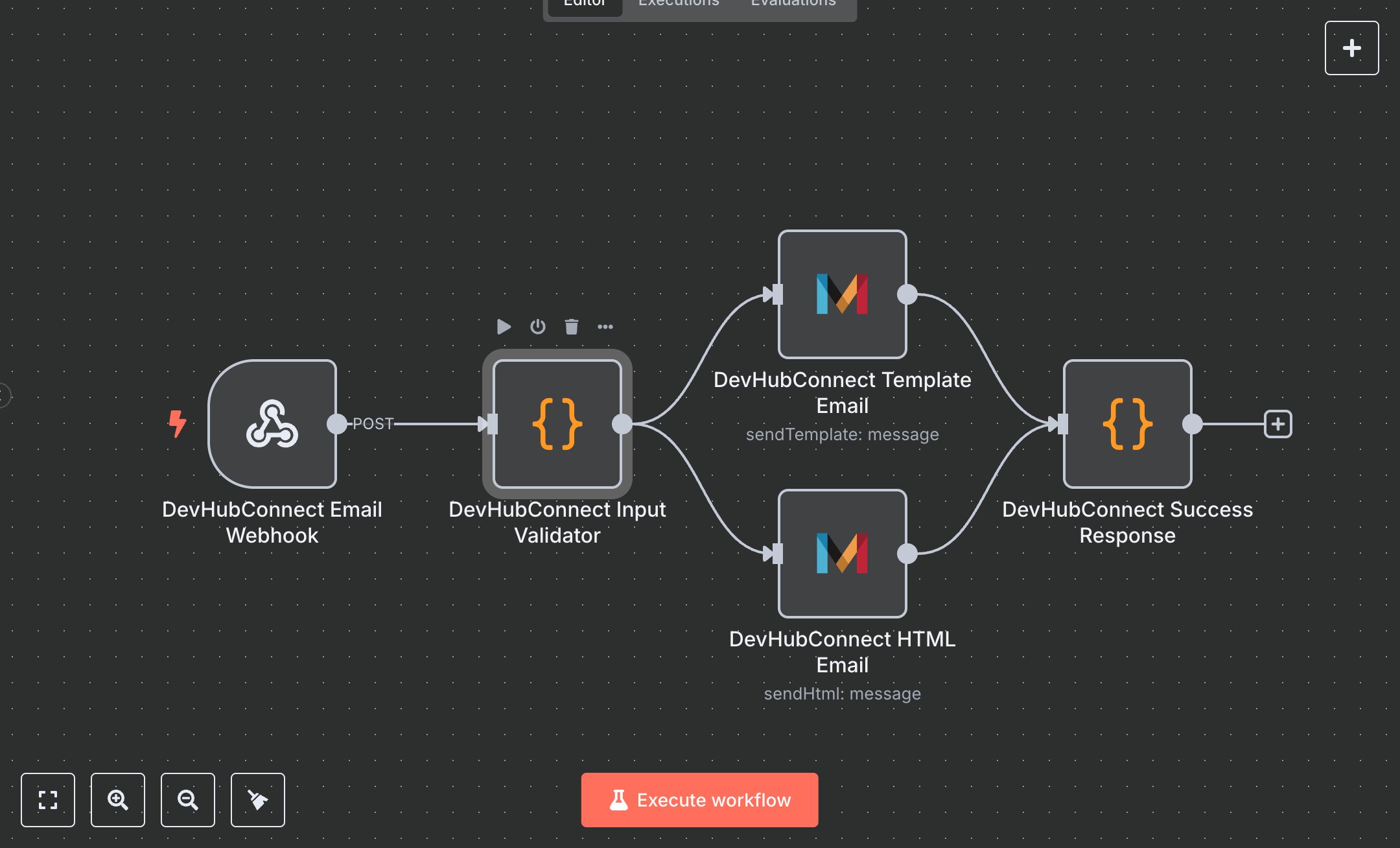This screenshot has height=848, width=1400.
Task: Switch to the Executions tab
Action: coord(678,5)
